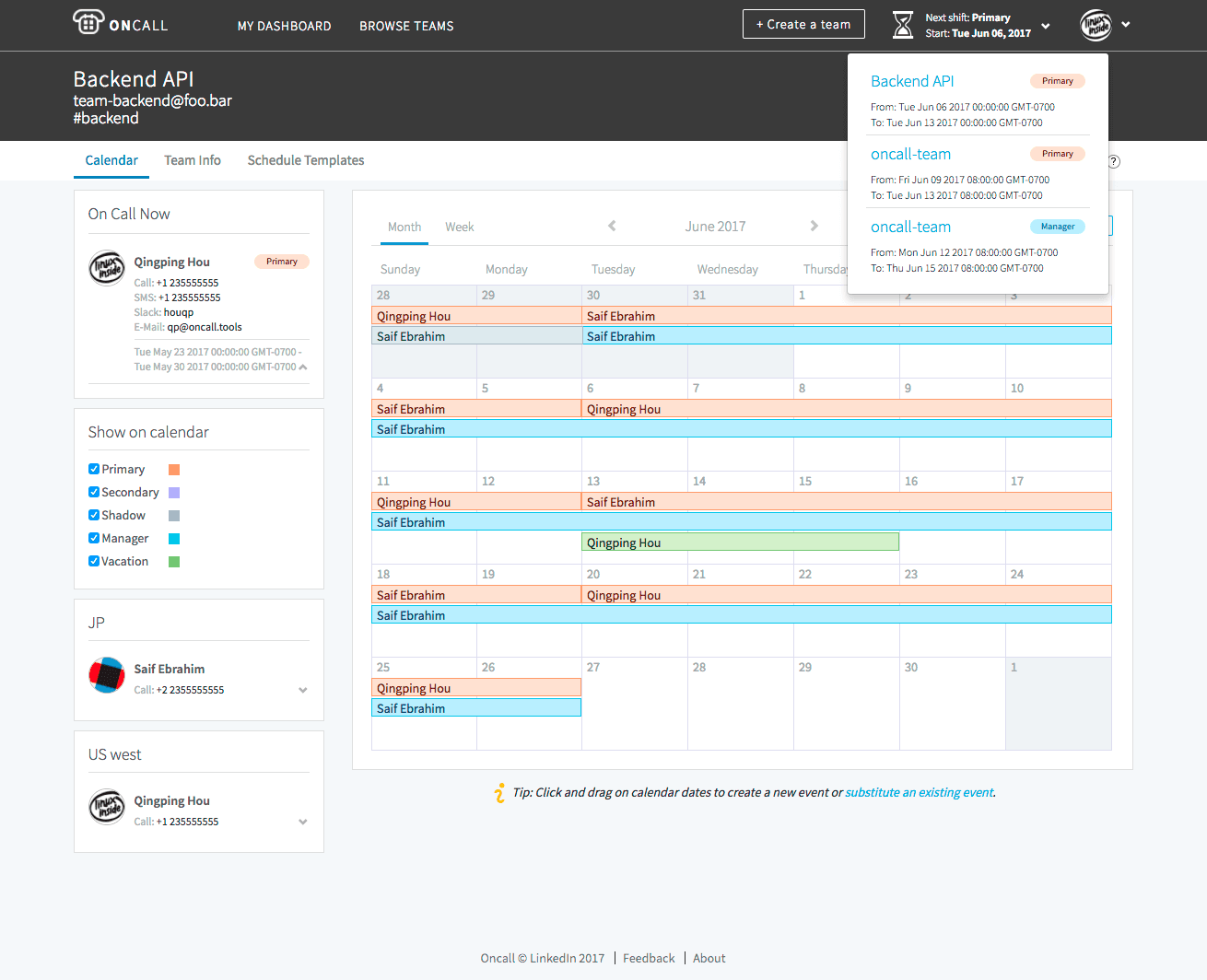Disable the Secondary calendar layer
Image resolution: width=1207 pixels, height=980 pixels.
click(93, 492)
